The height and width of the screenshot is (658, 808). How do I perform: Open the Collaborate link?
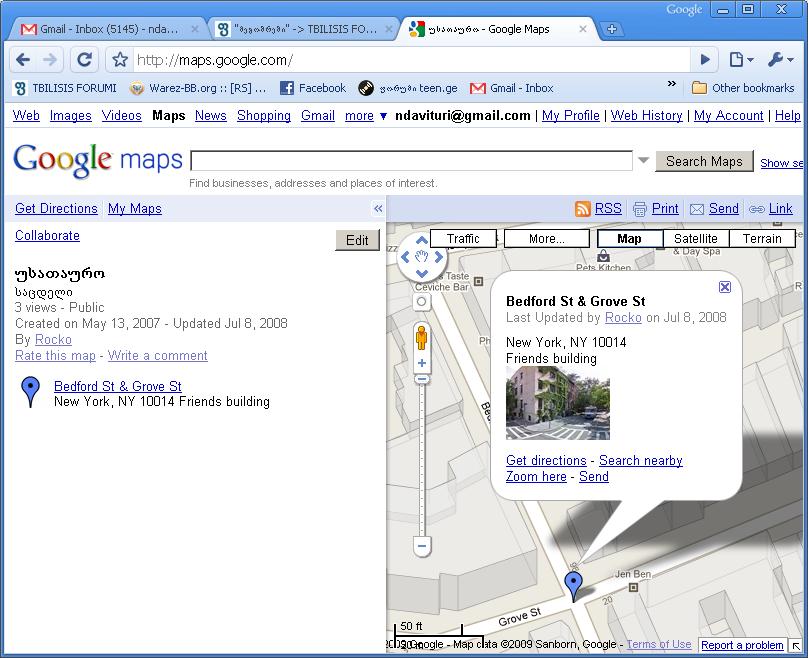pyautogui.click(x=47, y=235)
